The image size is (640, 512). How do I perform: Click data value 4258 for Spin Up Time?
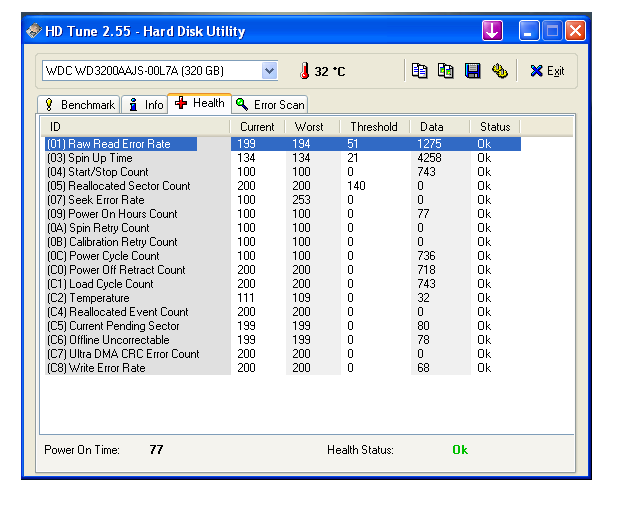[x=429, y=158]
